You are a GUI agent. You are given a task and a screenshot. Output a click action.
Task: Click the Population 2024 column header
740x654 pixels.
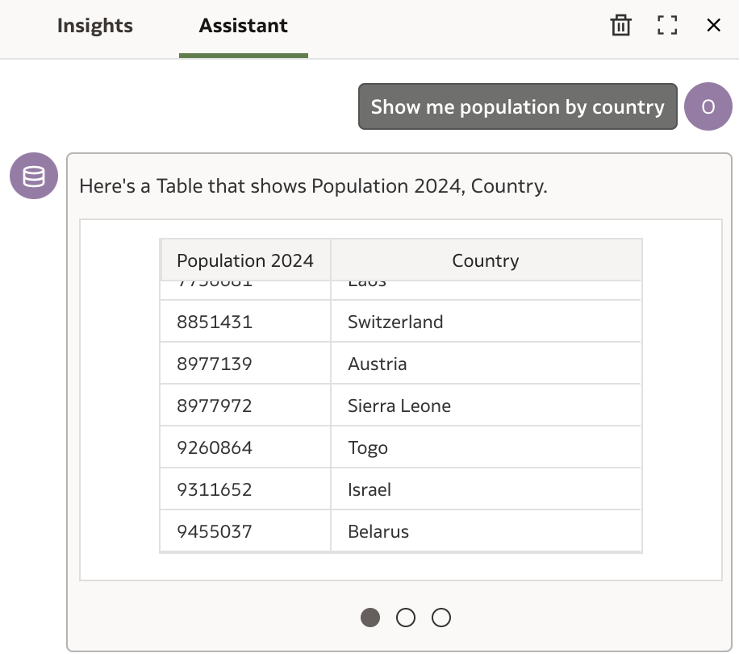pos(245,261)
